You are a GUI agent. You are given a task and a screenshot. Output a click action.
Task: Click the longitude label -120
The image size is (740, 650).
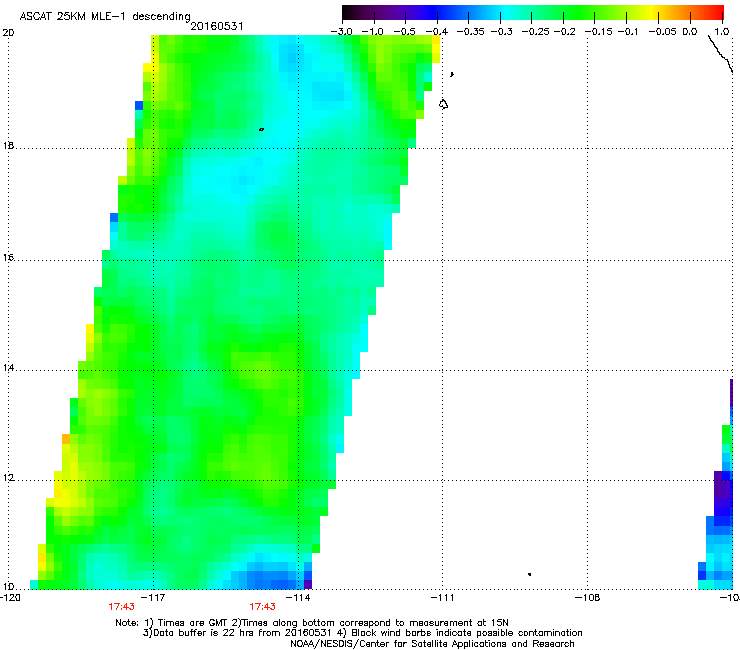[x=10, y=598]
